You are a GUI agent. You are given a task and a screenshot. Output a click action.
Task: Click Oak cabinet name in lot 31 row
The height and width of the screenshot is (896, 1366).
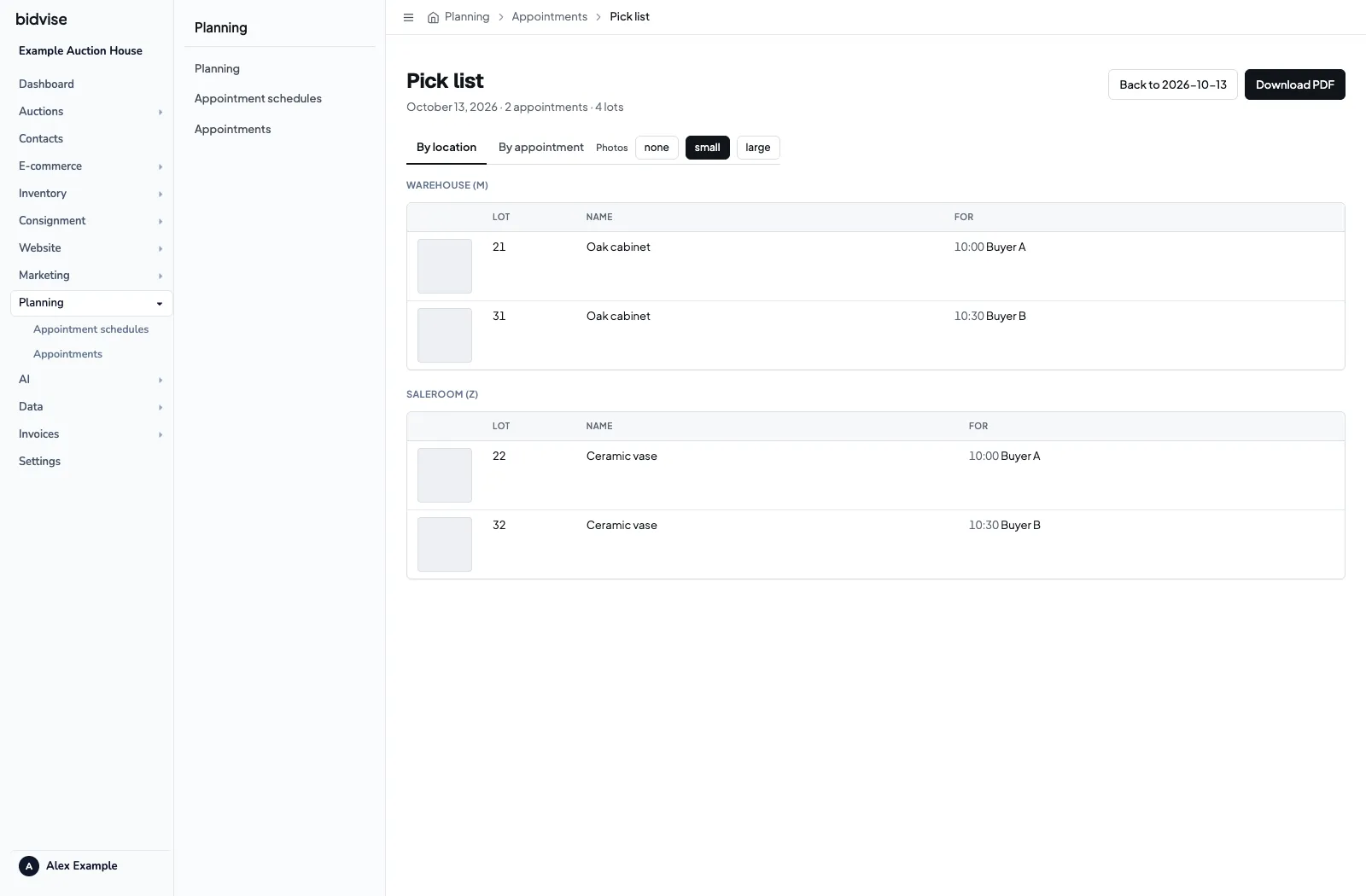pyautogui.click(x=618, y=317)
